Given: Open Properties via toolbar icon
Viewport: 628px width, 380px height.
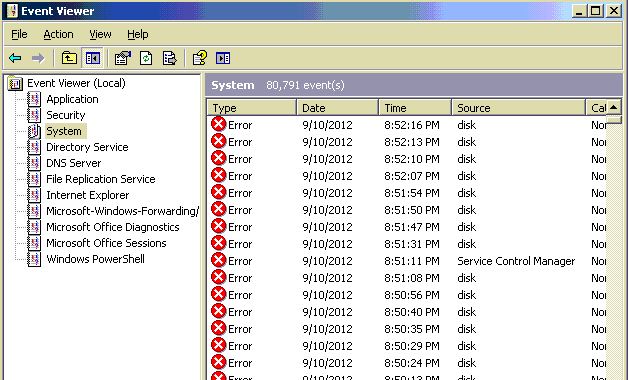Looking at the screenshot, I should pos(123,58).
